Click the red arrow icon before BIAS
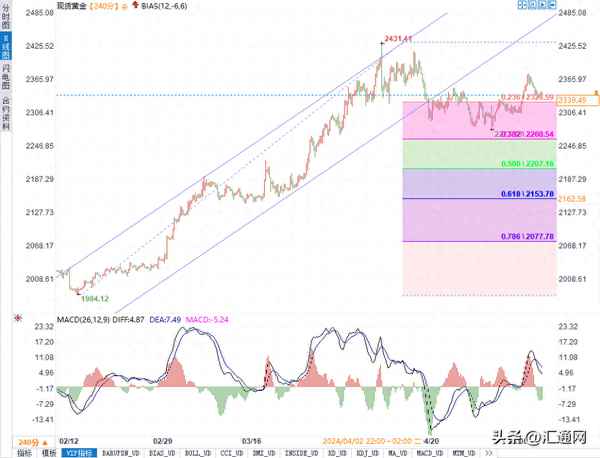The height and width of the screenshot is (458, 600). (135, 5)
